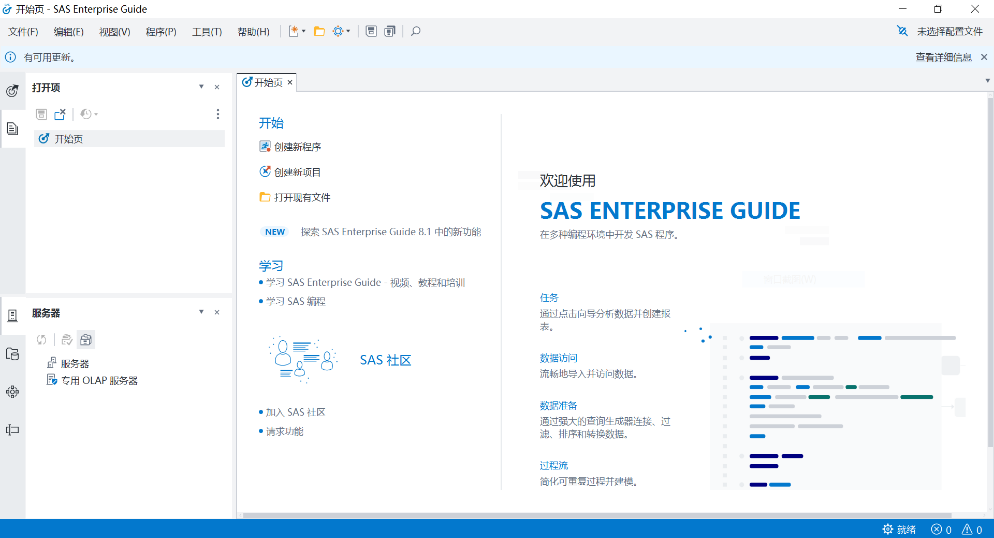Select the 服务器 node in the server tree
994x538 pixels.
coord(75,363)
